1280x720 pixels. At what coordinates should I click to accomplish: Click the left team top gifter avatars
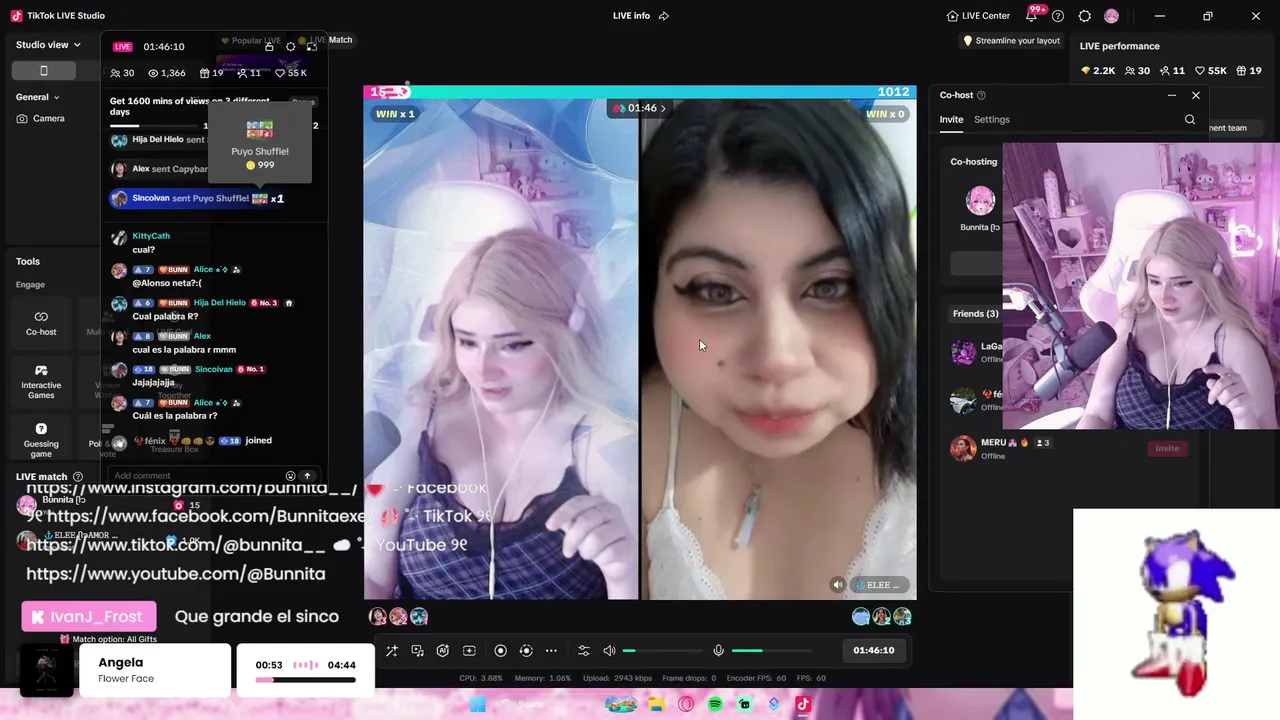click(x=398, y=617)
